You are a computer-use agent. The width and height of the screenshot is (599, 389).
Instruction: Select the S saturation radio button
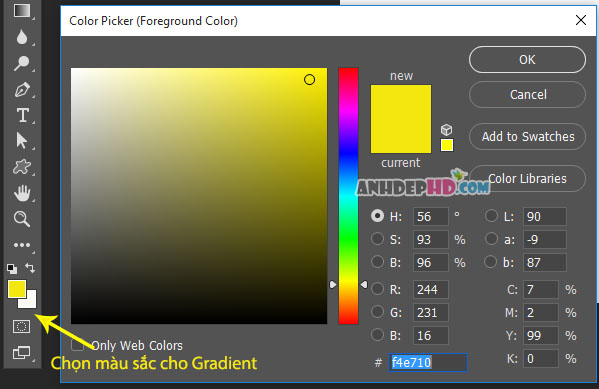tap(377, 239)
